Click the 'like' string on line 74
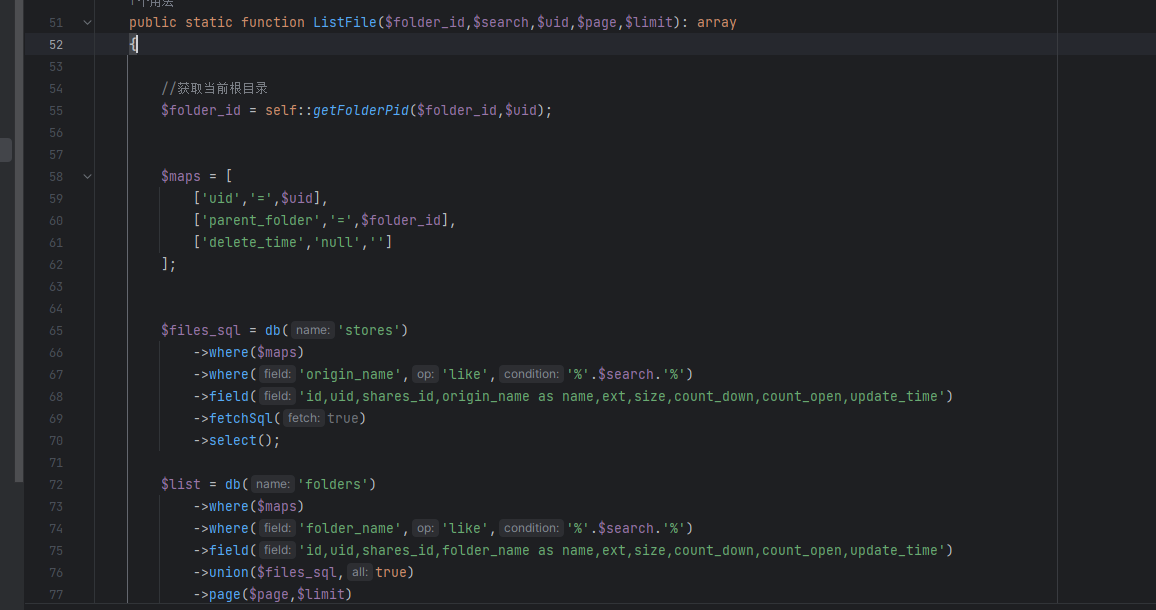This screenshot has width=1156, height=610. click(x=465, y=528)
